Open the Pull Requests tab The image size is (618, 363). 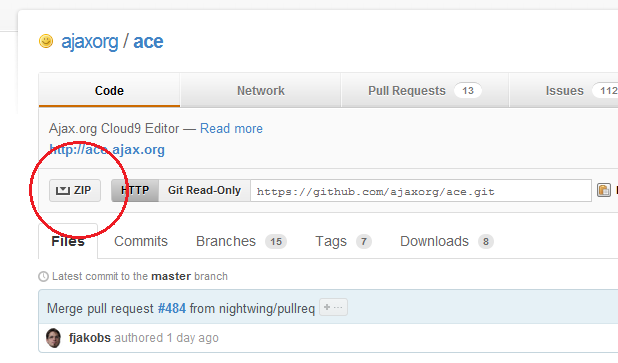pos(425,90)
